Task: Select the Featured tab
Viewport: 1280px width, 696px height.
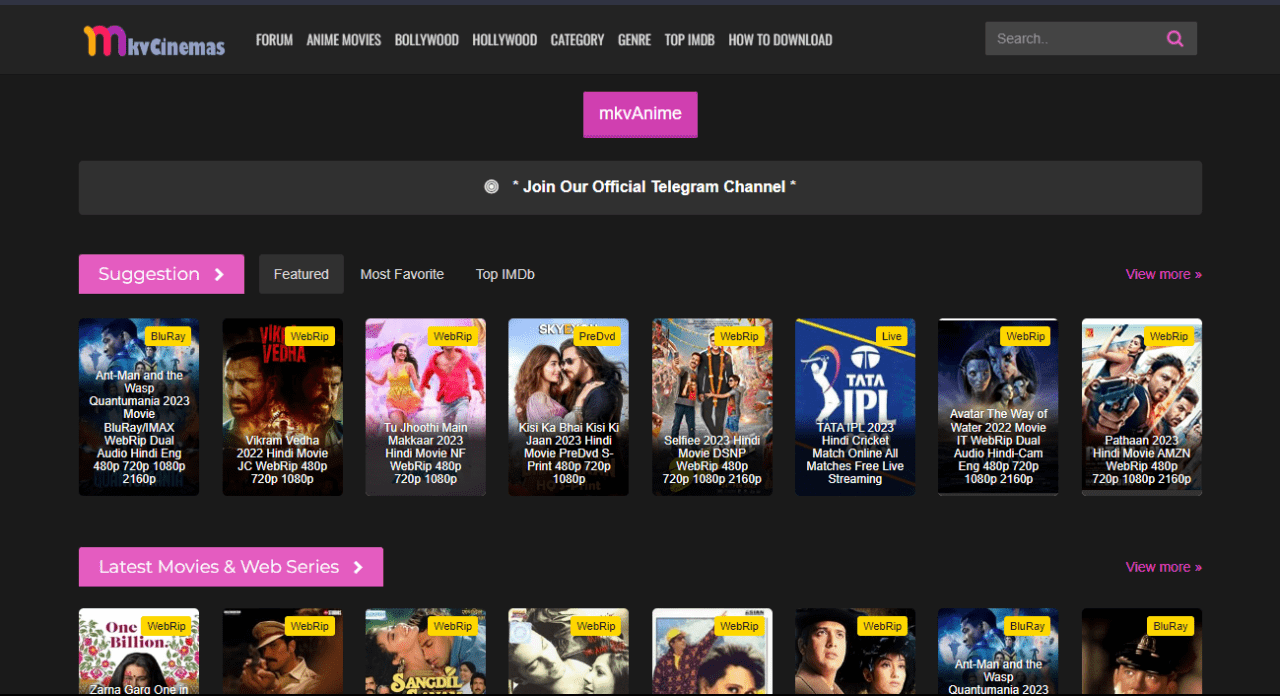Action: (x=301, y=273)
